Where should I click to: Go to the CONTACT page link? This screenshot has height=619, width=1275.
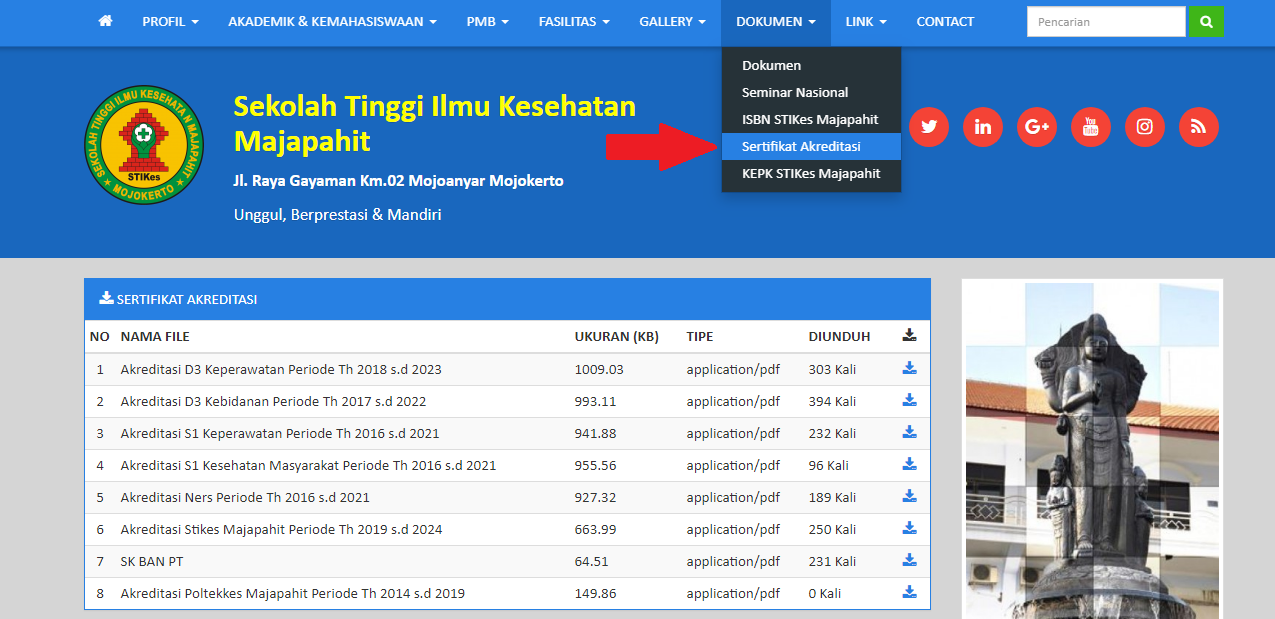click(945, 21)
